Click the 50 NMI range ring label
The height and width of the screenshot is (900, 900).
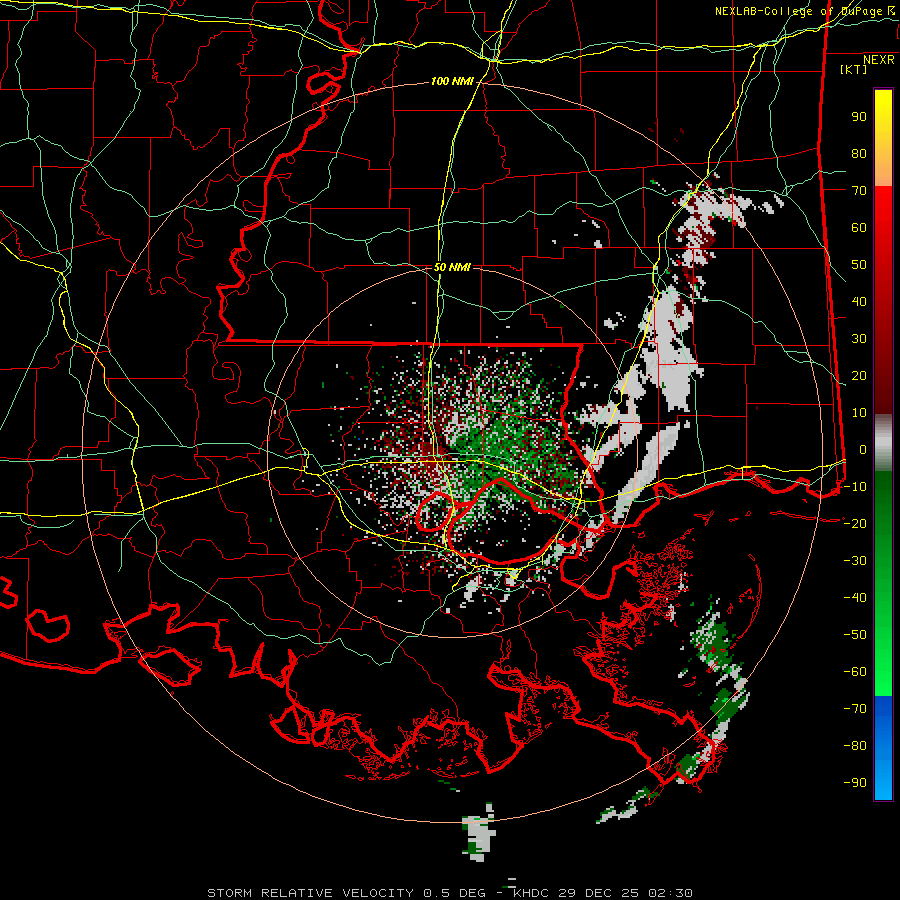coord(452,267)
